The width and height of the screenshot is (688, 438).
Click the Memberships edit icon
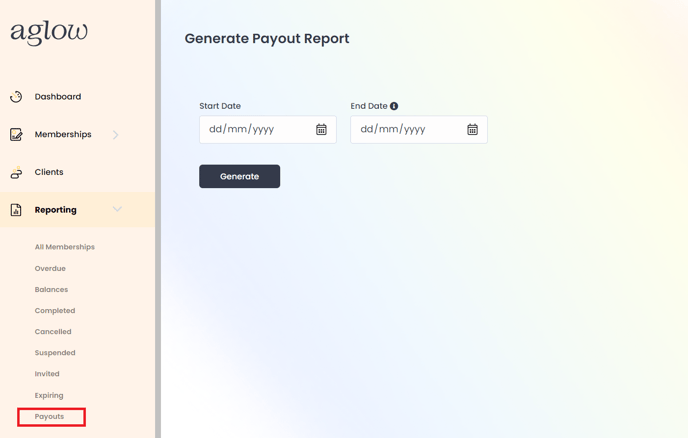click(16, 134)
